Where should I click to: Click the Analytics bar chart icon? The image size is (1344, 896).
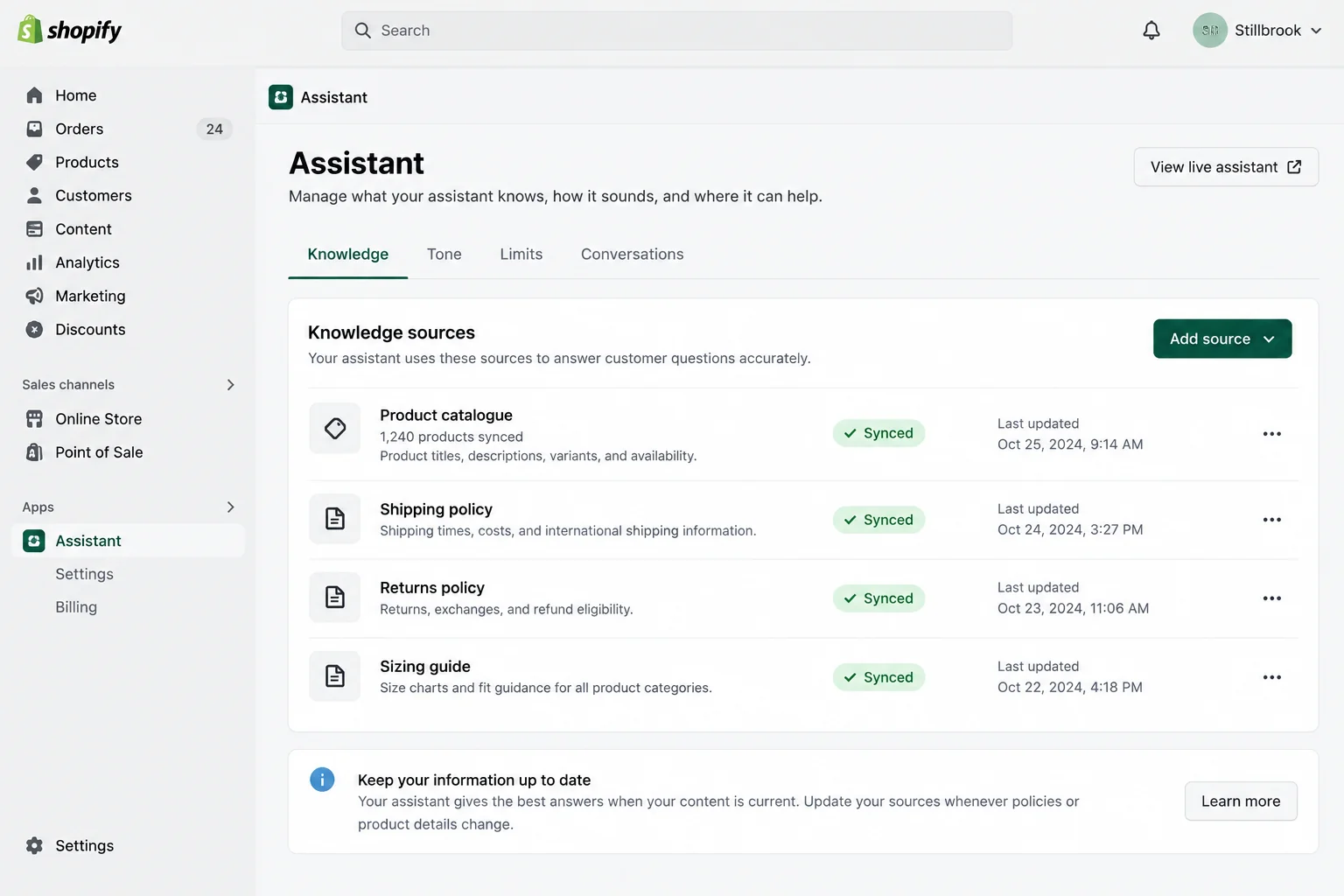coord(34,262)
